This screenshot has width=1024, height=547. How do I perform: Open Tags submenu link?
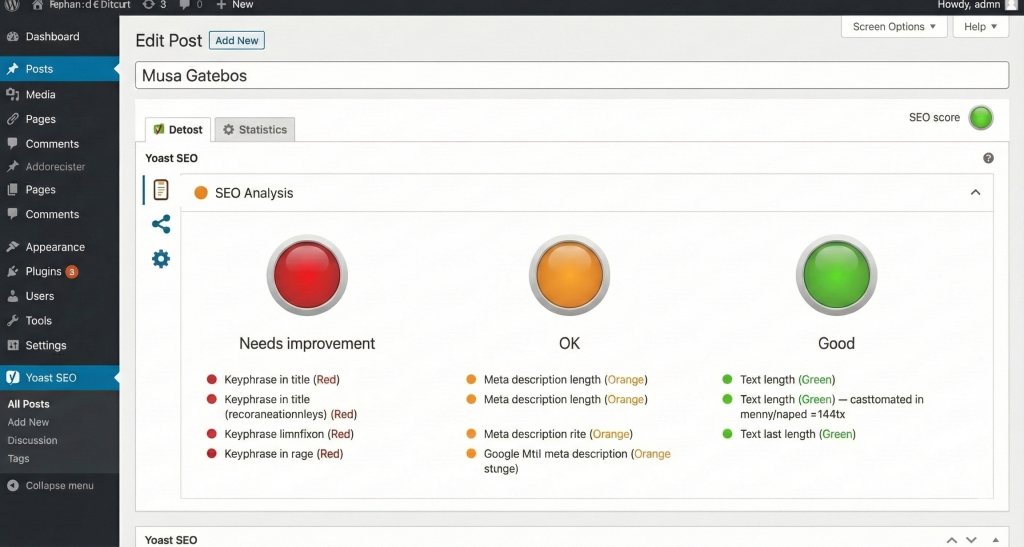[18, 459]
